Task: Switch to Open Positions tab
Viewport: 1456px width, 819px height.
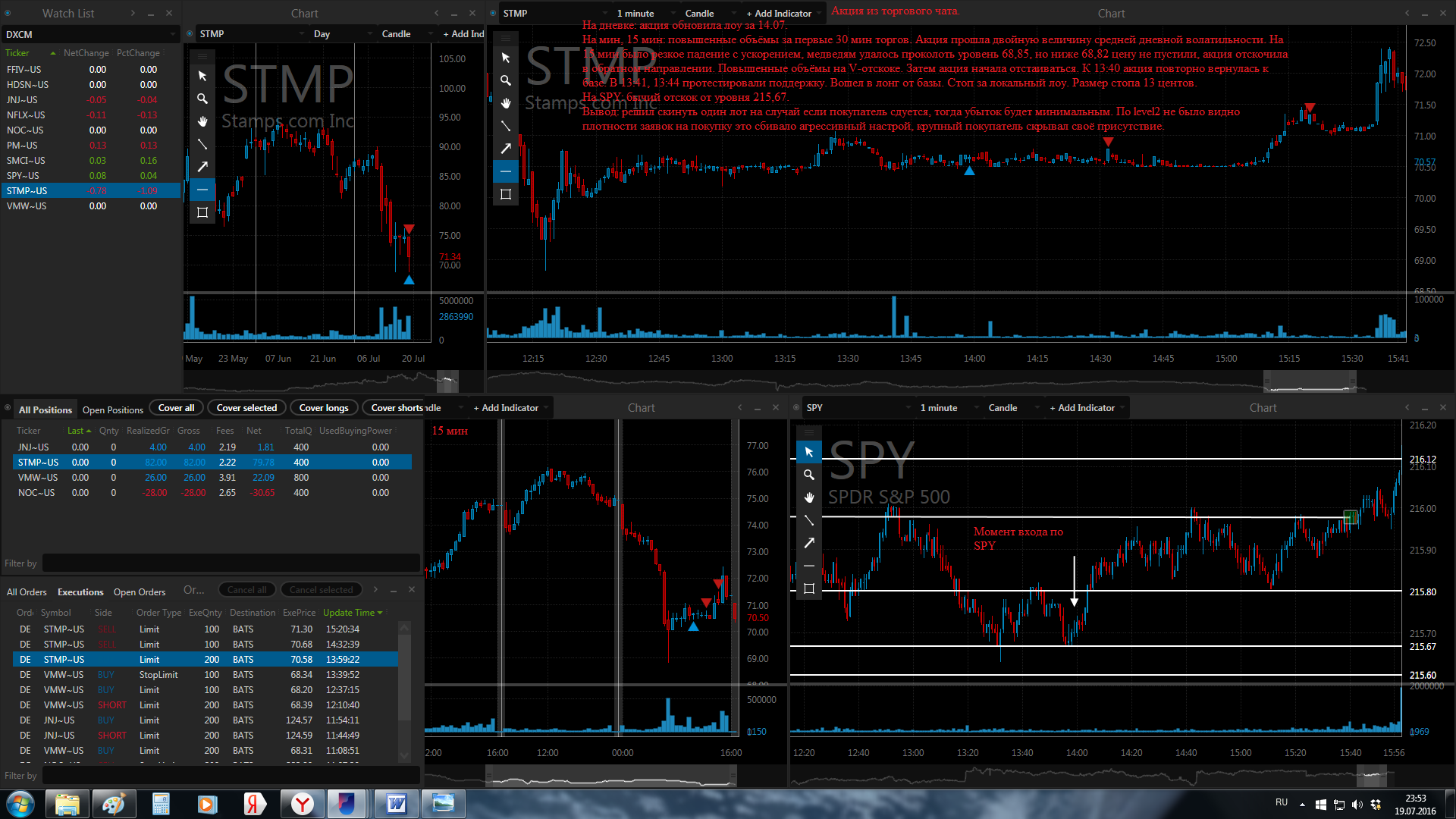Action: coord(113,409)
